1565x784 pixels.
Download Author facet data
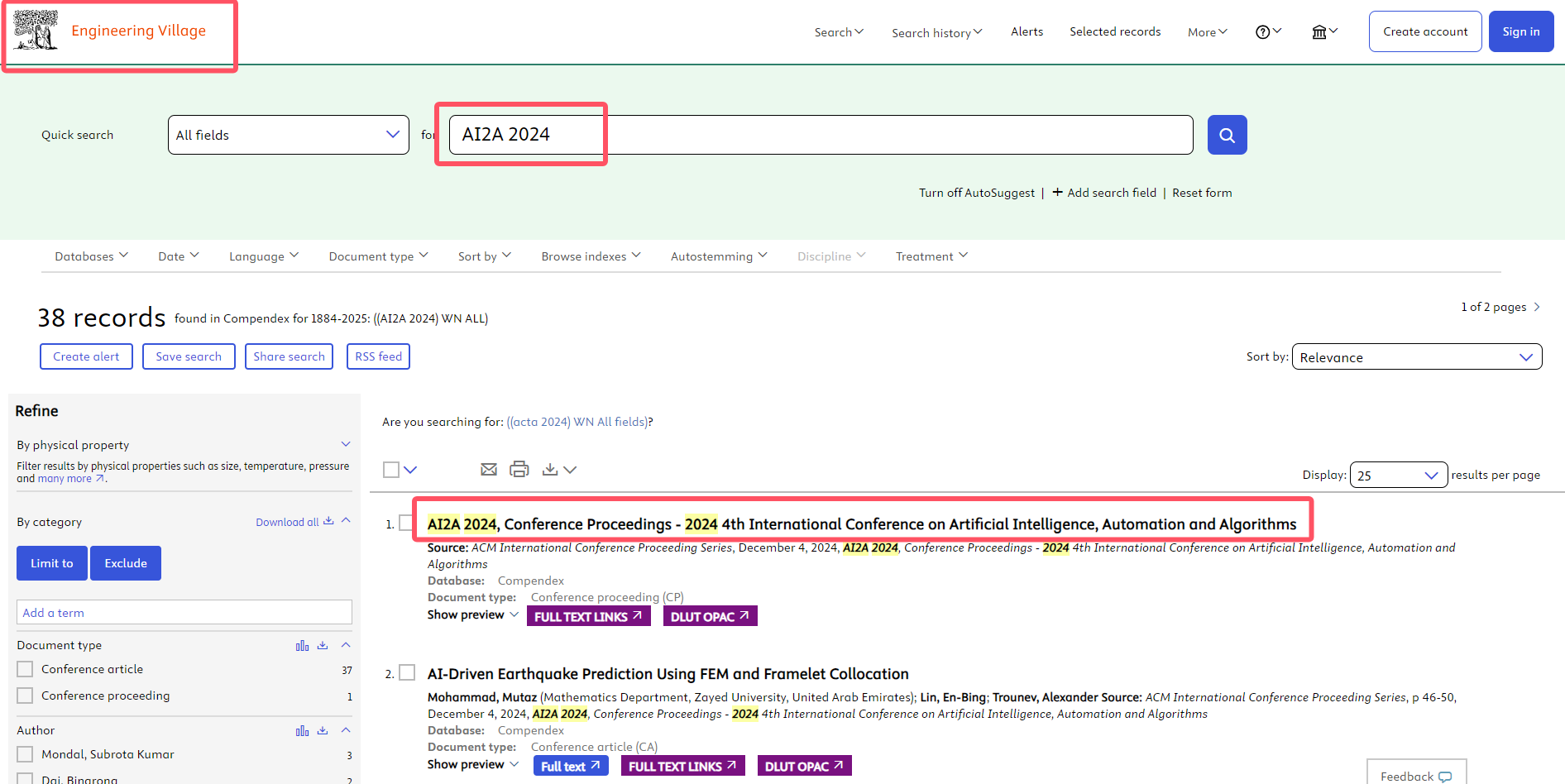323,730
